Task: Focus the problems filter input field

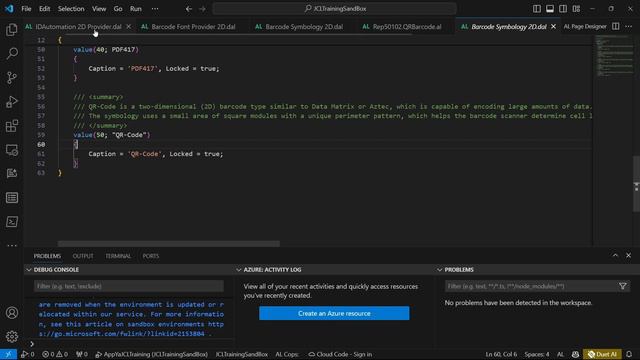Action: (531, 286)
